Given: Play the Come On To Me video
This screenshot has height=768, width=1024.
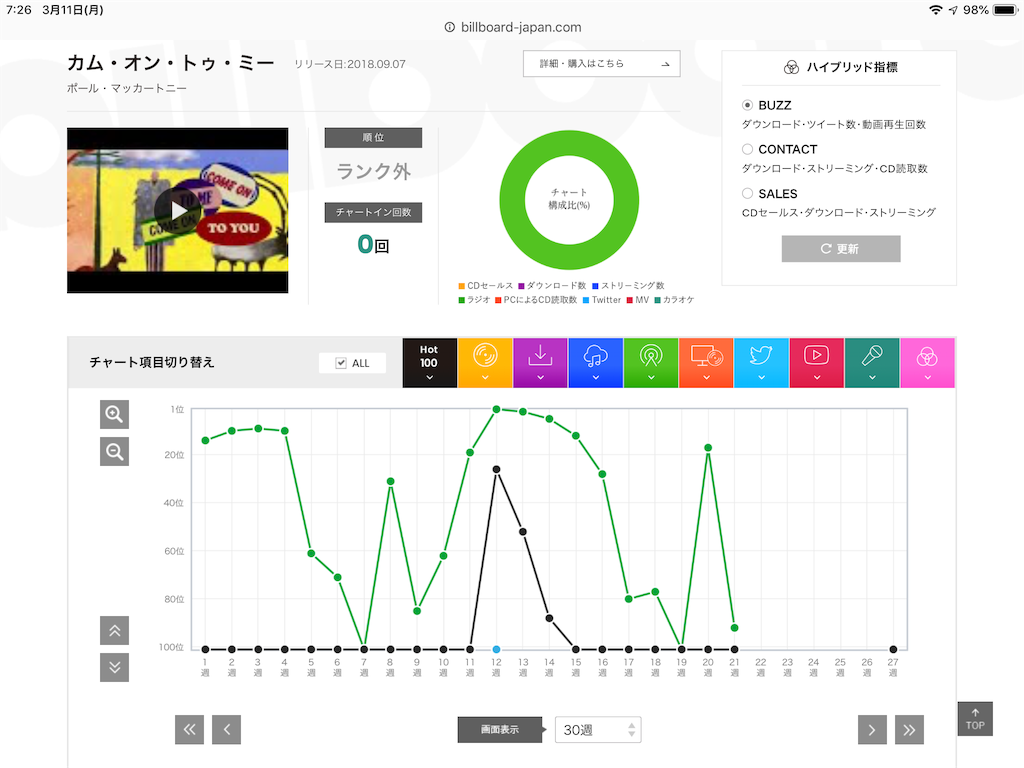Looking at the screenshot, I should (178, 210).
